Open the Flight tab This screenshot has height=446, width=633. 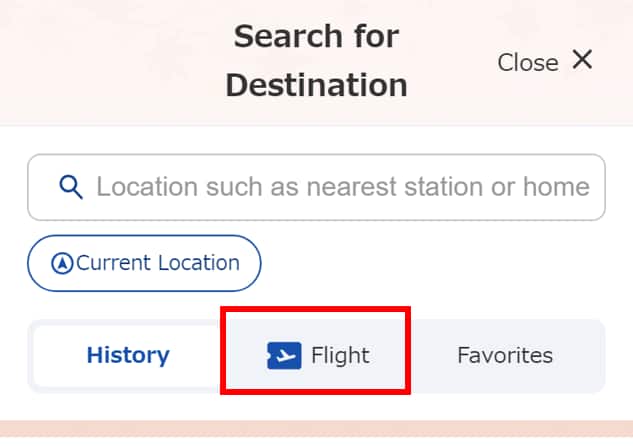316,355
